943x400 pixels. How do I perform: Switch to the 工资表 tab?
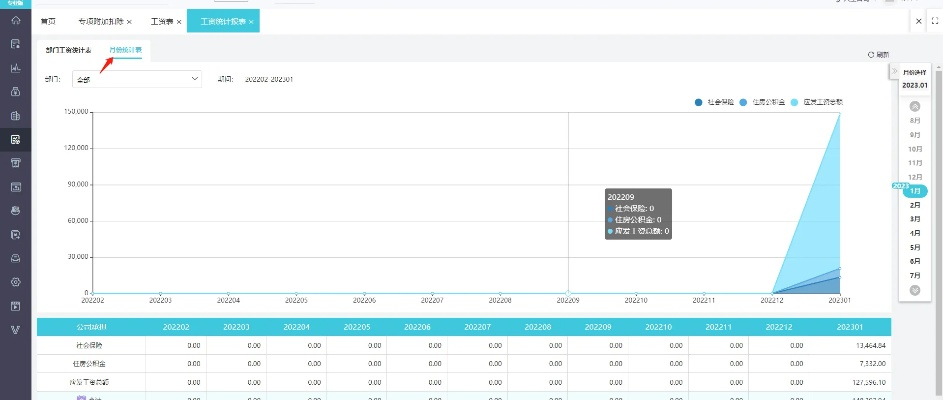tap(161, 21)
